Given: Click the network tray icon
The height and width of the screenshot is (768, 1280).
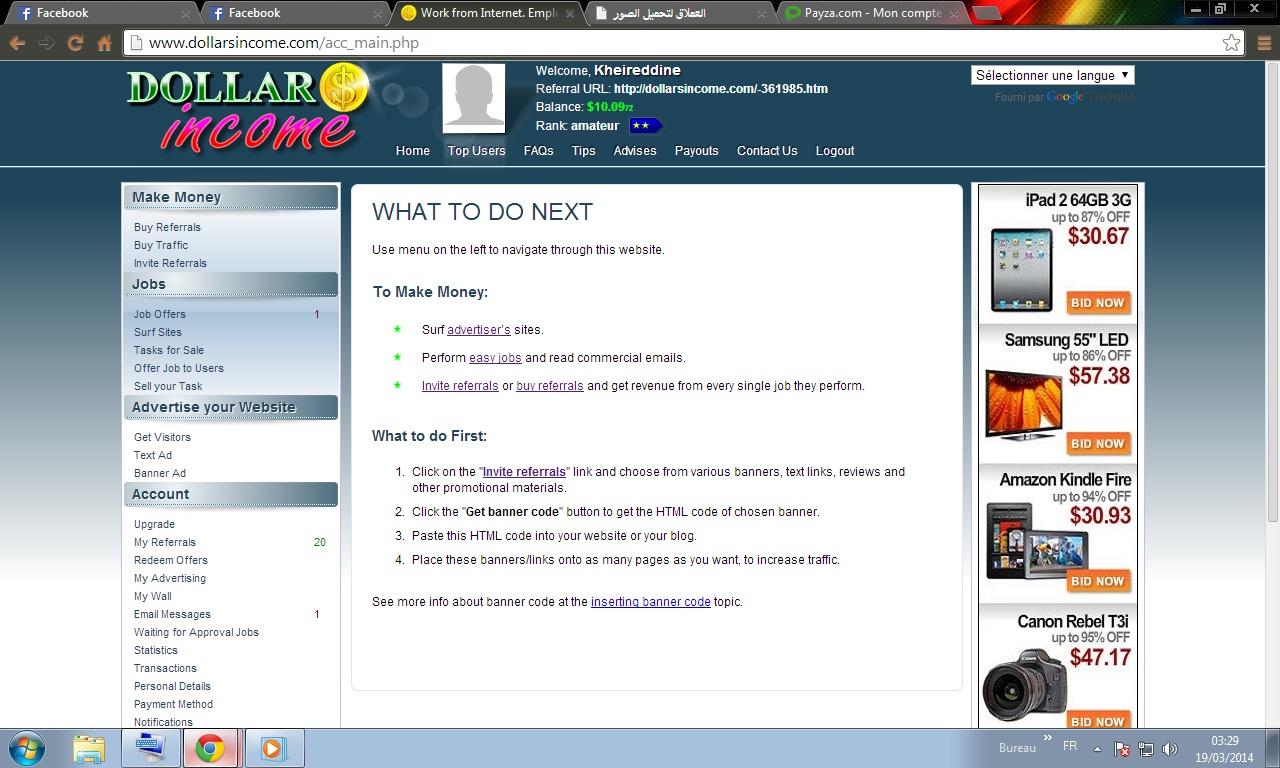Looking at the screenshot, I should click(1146, 749).
